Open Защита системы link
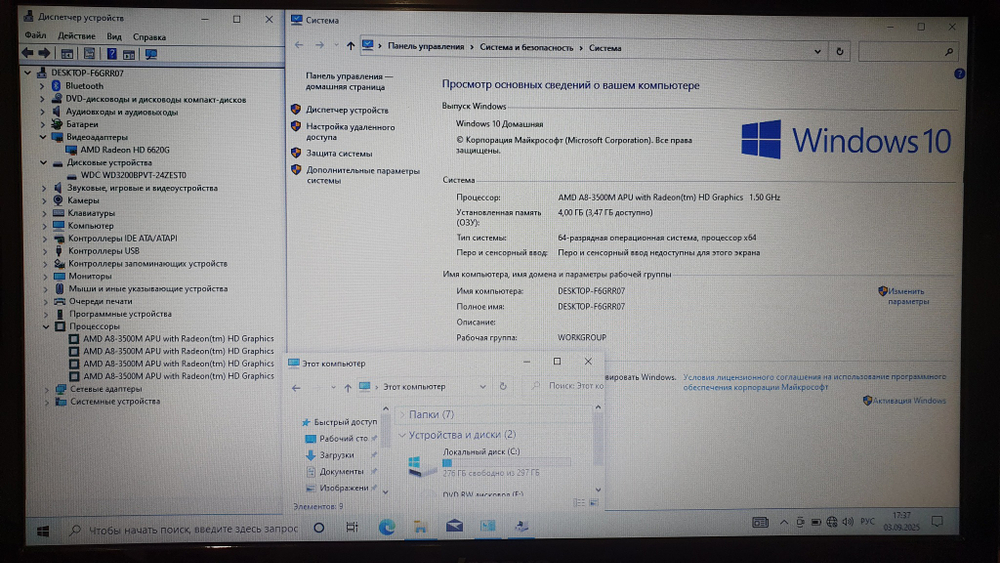This screenshot has height=563, width=1000. pyautogui.click(x=339, y=153)
